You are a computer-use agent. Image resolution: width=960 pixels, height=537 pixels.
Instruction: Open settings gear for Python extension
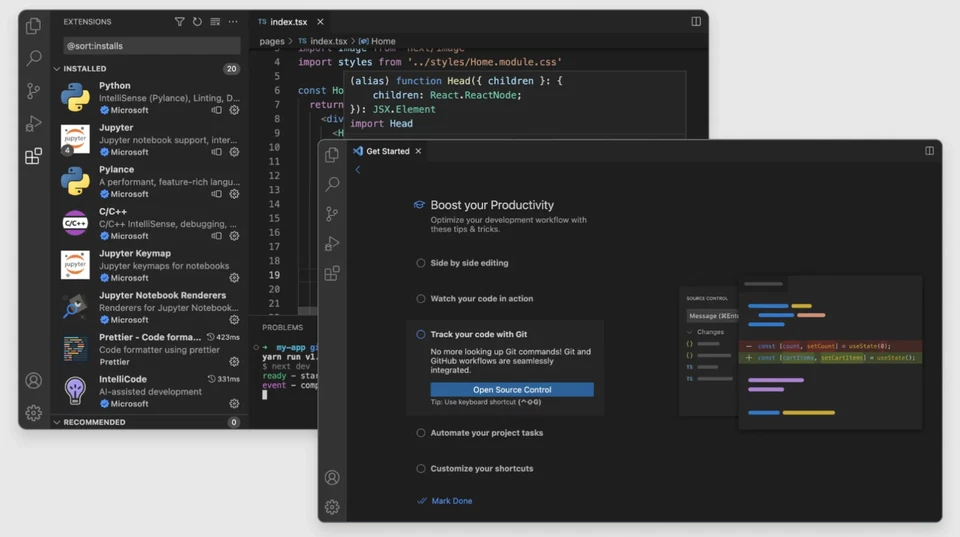tap(234, 110)
